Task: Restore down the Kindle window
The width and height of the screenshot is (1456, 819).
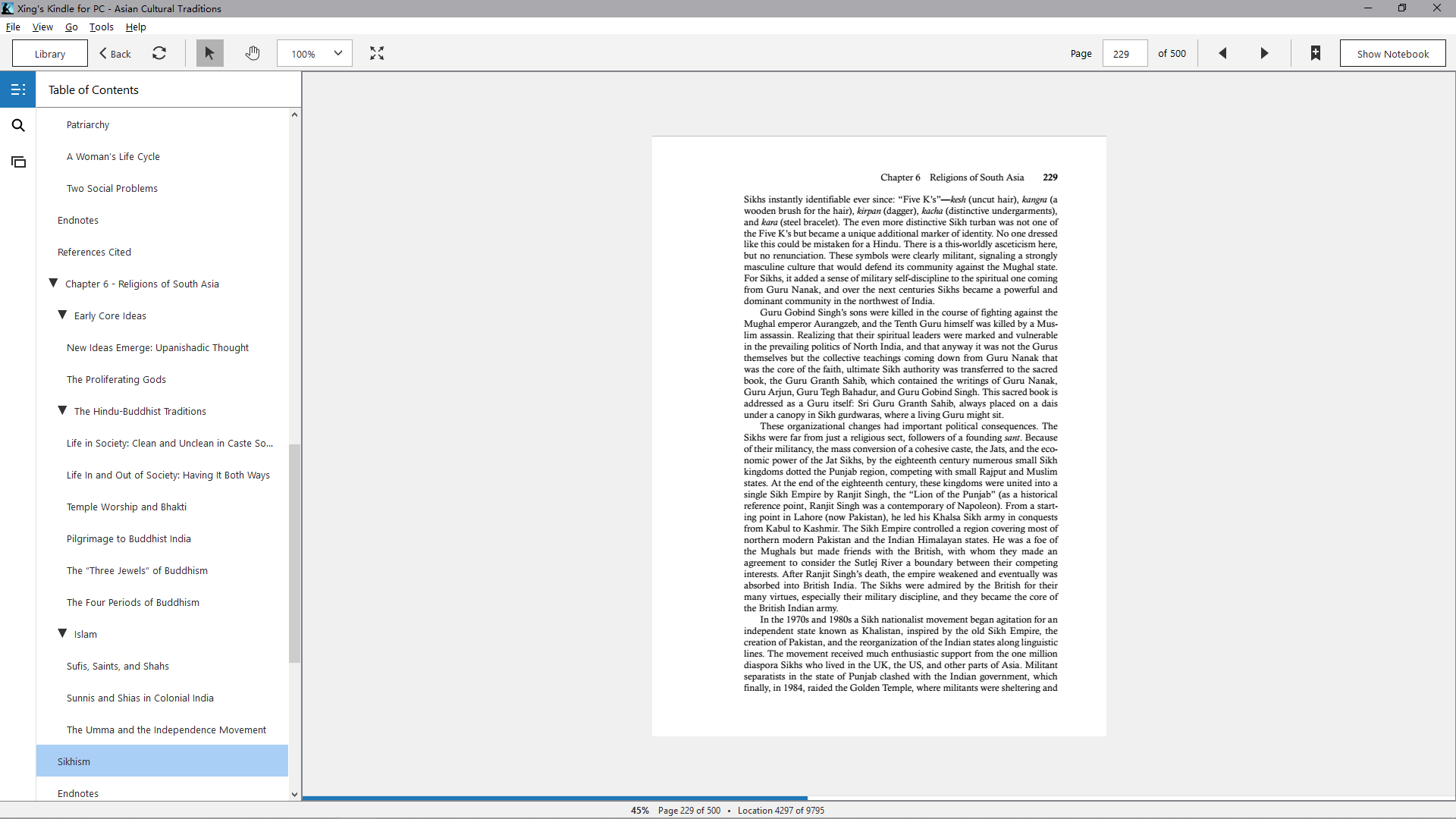Action: click(1402, 8)
